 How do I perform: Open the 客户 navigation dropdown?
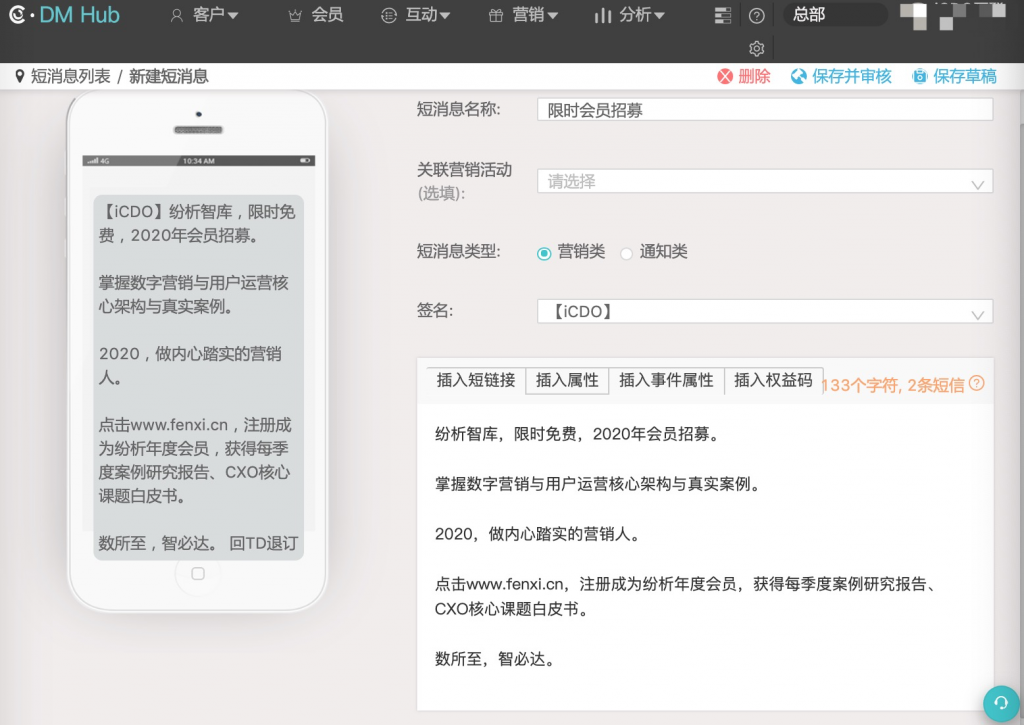(x=204, y=15)
